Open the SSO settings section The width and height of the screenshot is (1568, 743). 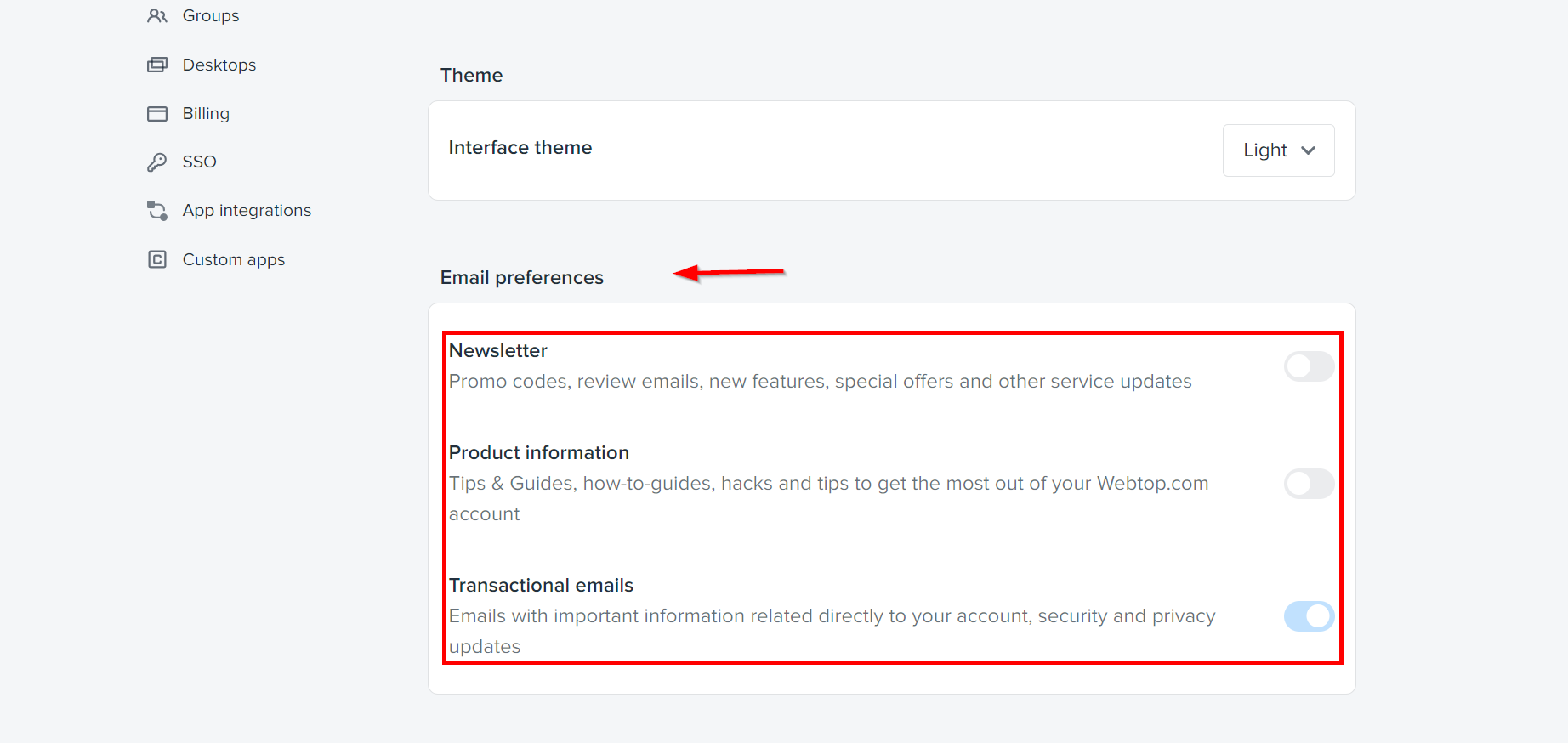coord(198,161)
